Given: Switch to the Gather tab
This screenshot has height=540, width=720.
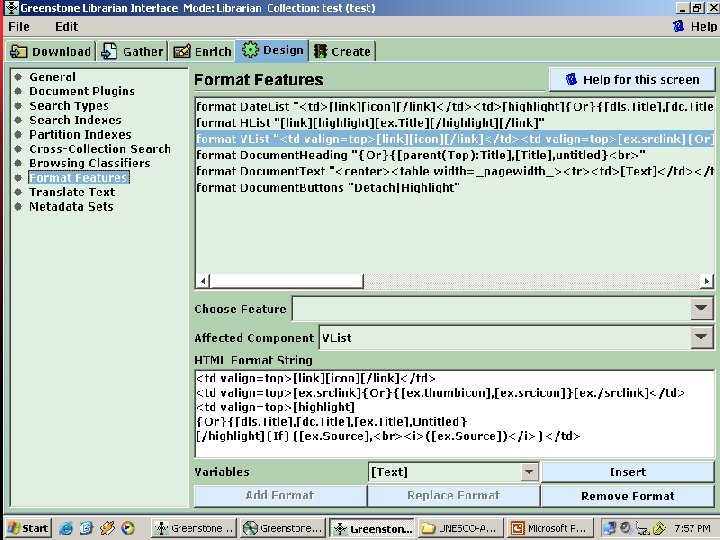Looking at the screenshot, I should 132,51.
